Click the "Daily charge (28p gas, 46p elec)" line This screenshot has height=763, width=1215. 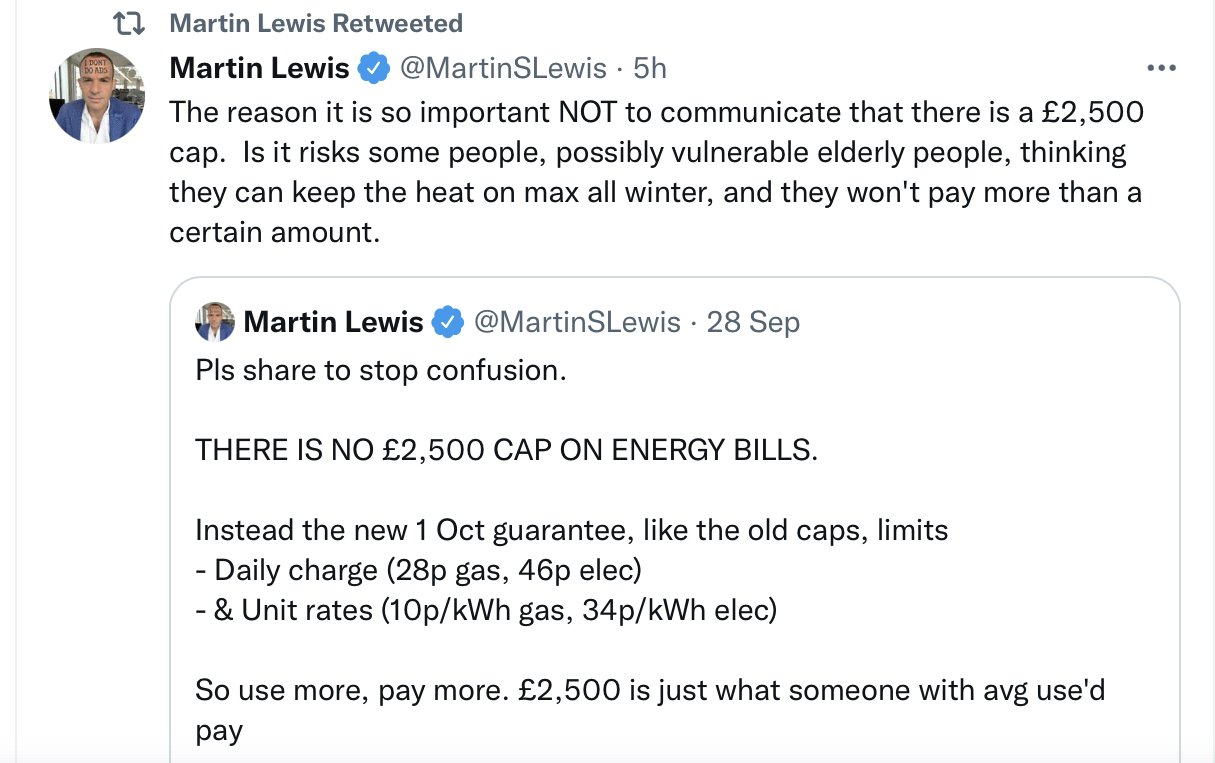point(418,570)
